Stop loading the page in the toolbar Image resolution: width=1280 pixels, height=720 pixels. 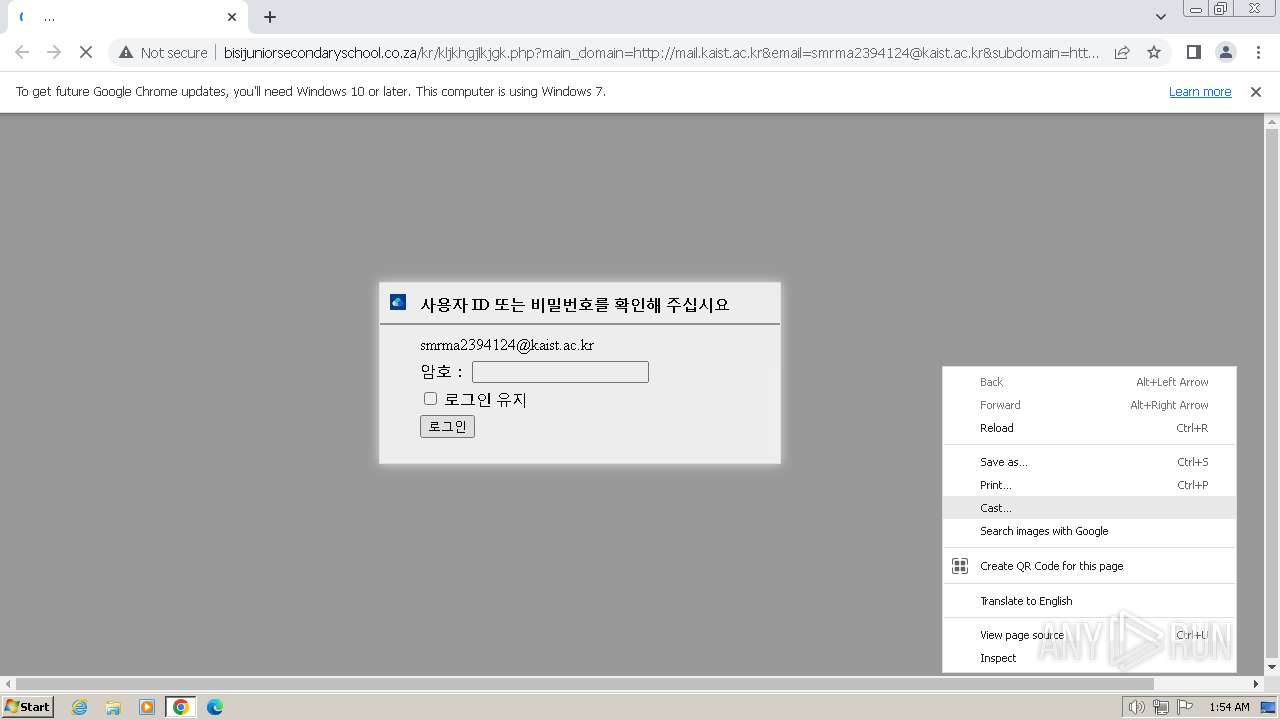86,52
